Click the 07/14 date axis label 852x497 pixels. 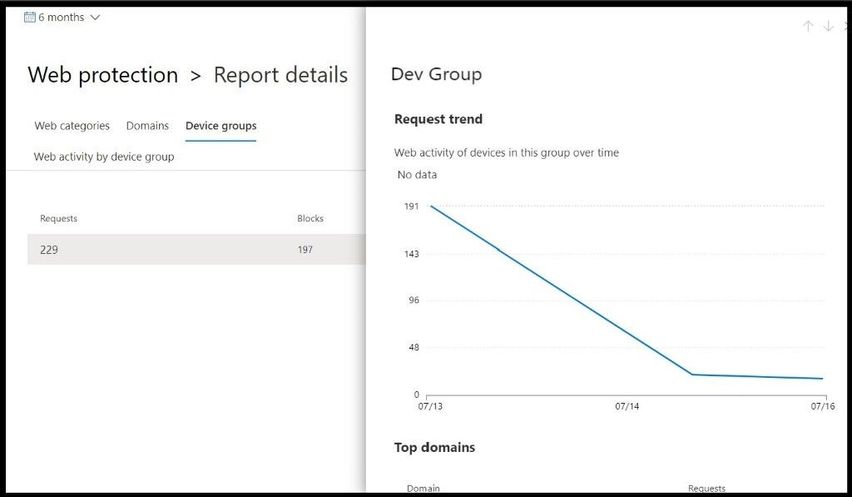pyautogui.click(x=627, y=406)
